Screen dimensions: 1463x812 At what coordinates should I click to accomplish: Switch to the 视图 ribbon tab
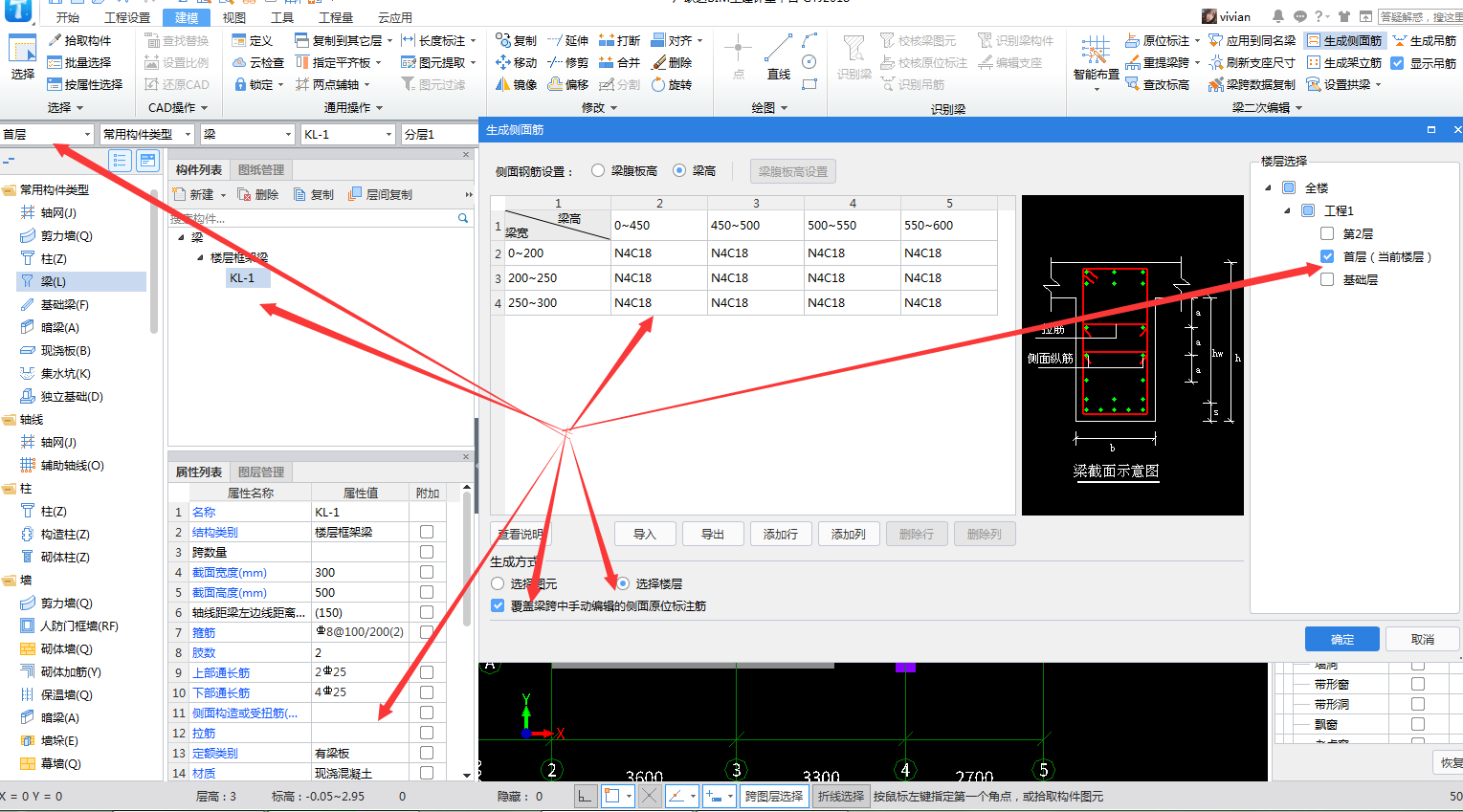coord(233,17)
